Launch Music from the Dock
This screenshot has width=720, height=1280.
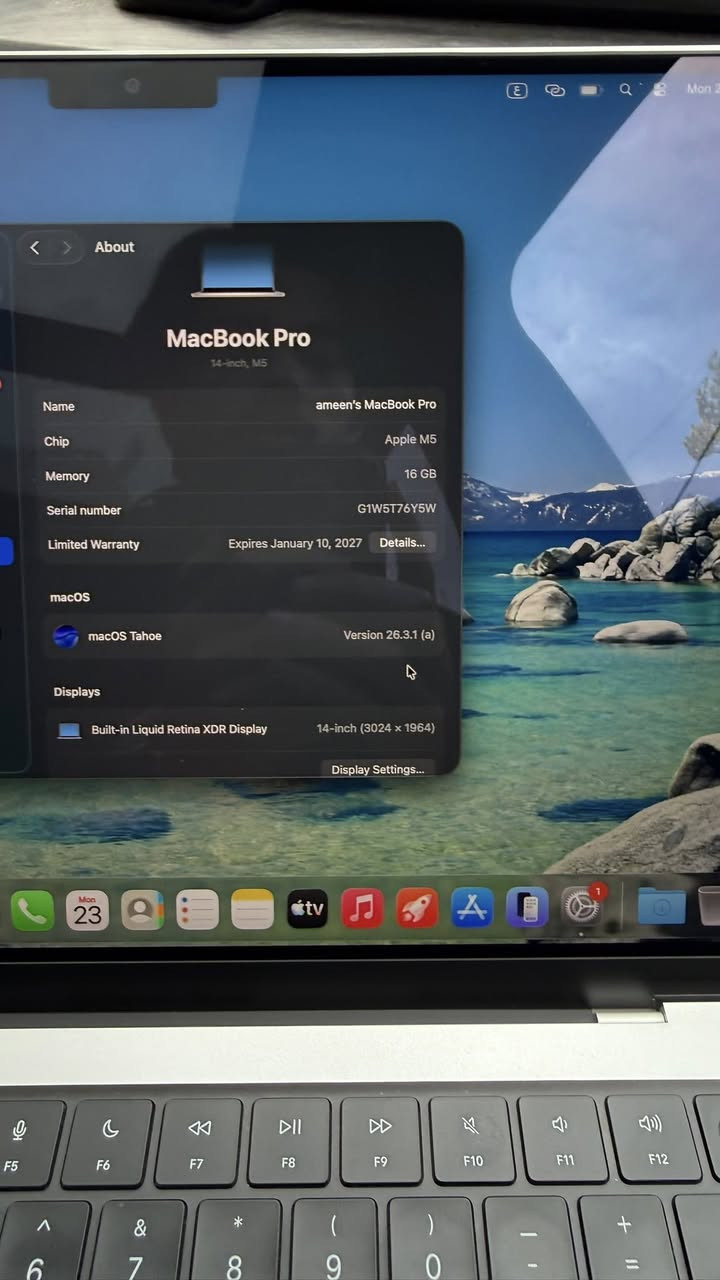362,909
